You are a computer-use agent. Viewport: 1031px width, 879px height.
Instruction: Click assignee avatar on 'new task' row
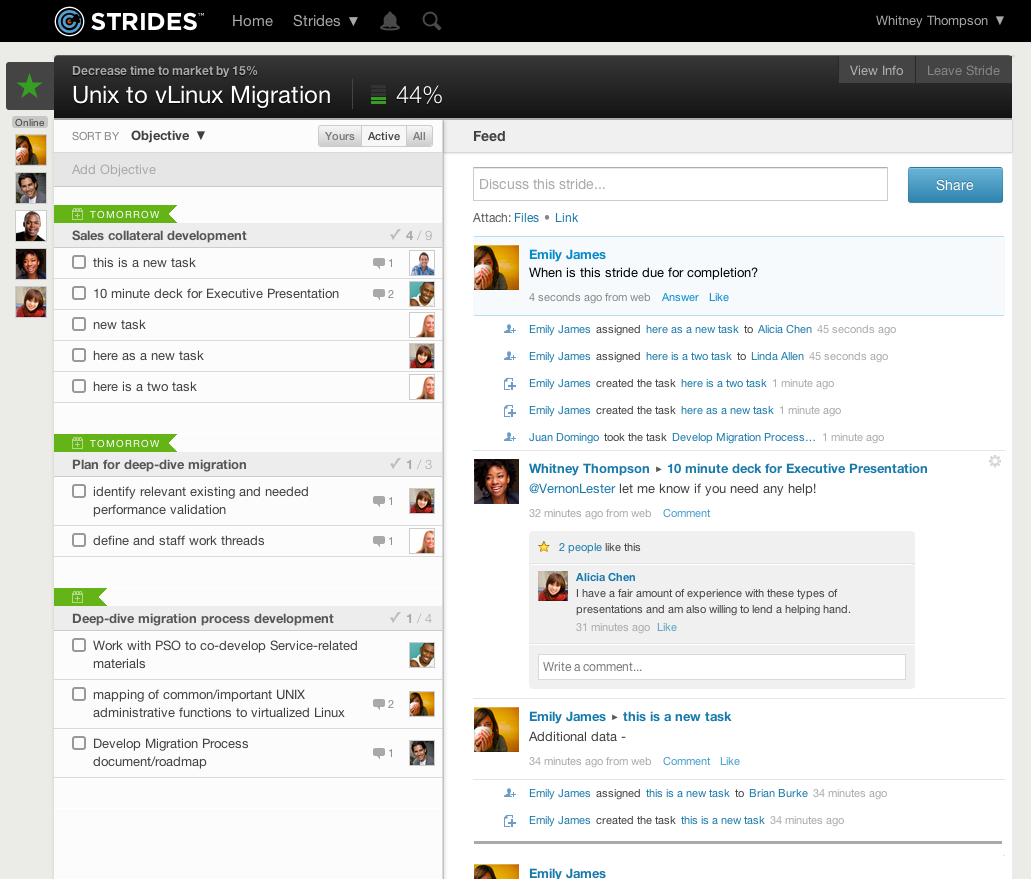coord(422,325)
